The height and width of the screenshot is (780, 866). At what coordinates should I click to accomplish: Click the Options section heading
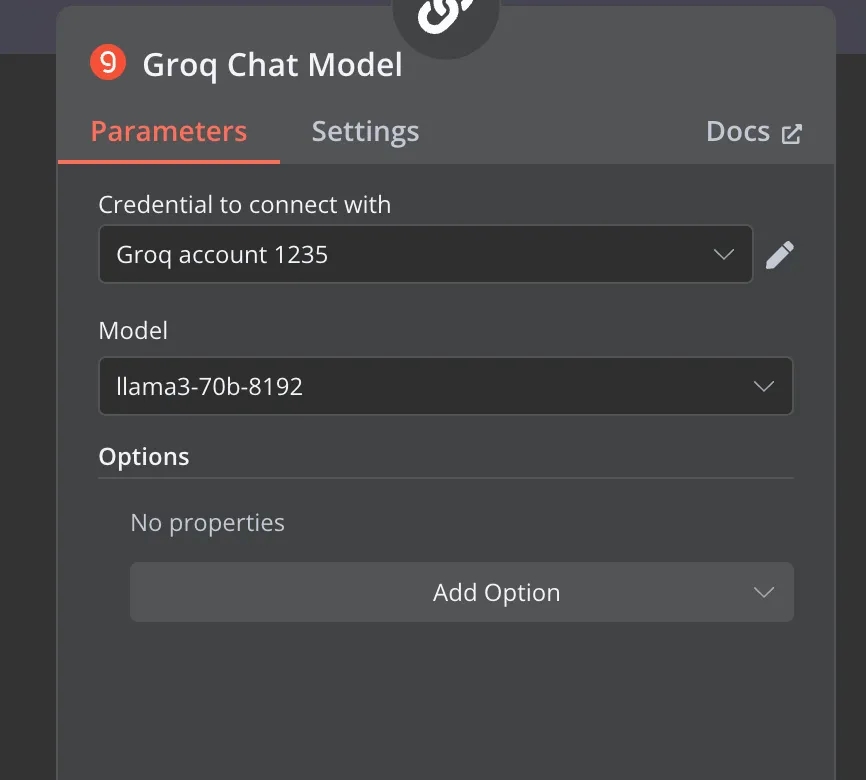coord(144,457)
